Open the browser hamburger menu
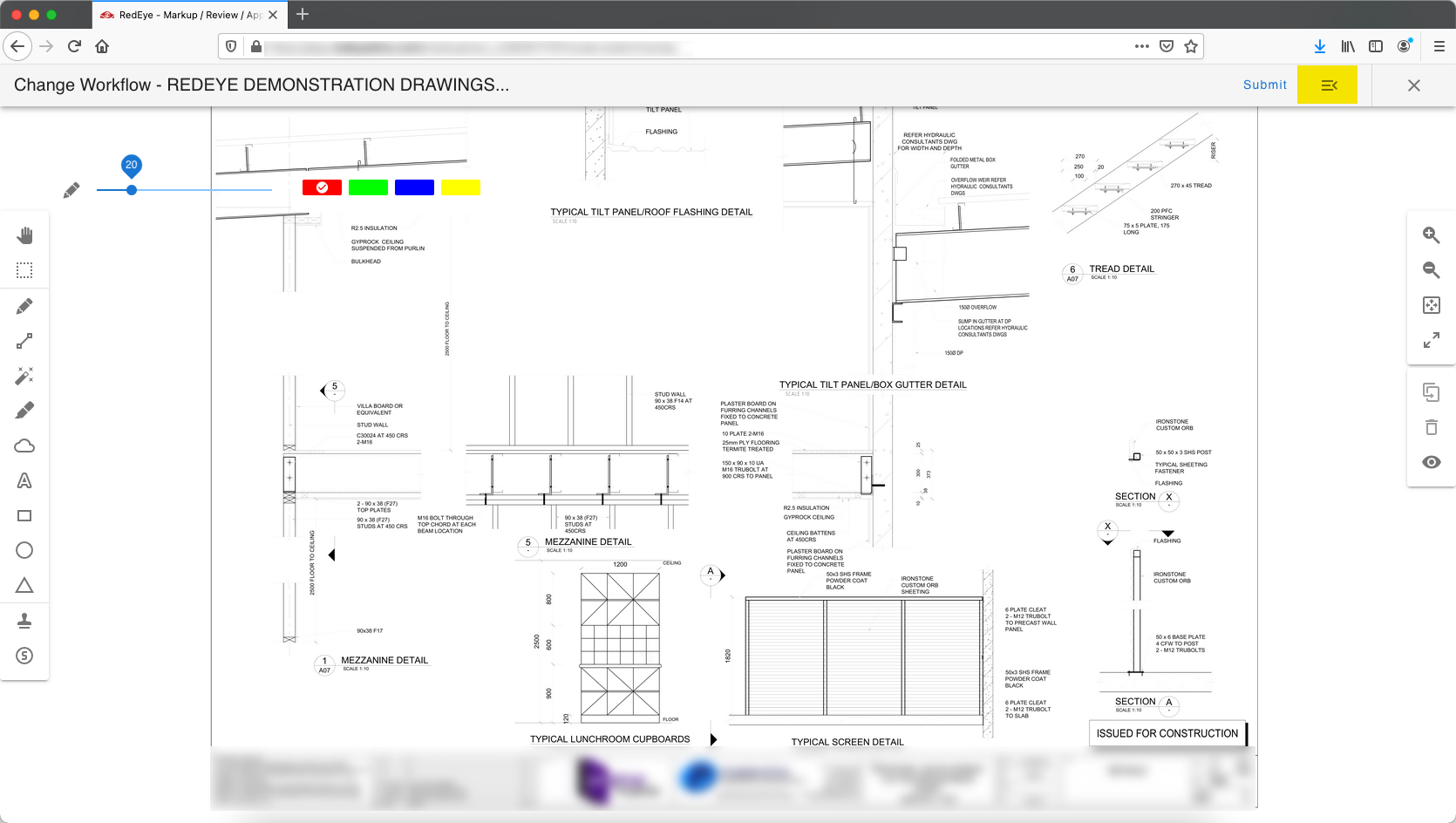Image resolution: width=1456 pixels, height=823 pixels. click(x=1439, y=46)
